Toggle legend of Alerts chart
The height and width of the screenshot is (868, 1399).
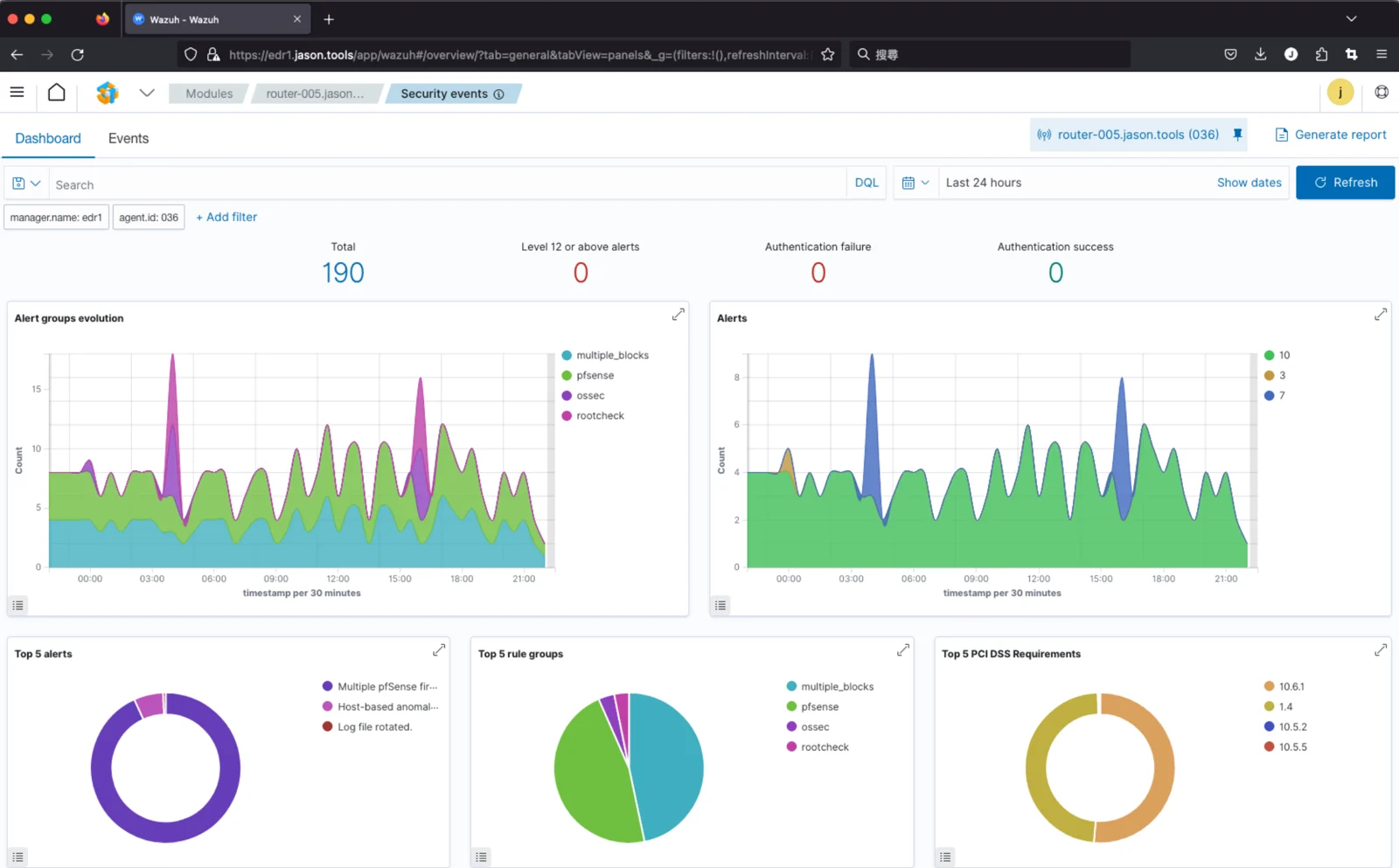click(720, 605)
